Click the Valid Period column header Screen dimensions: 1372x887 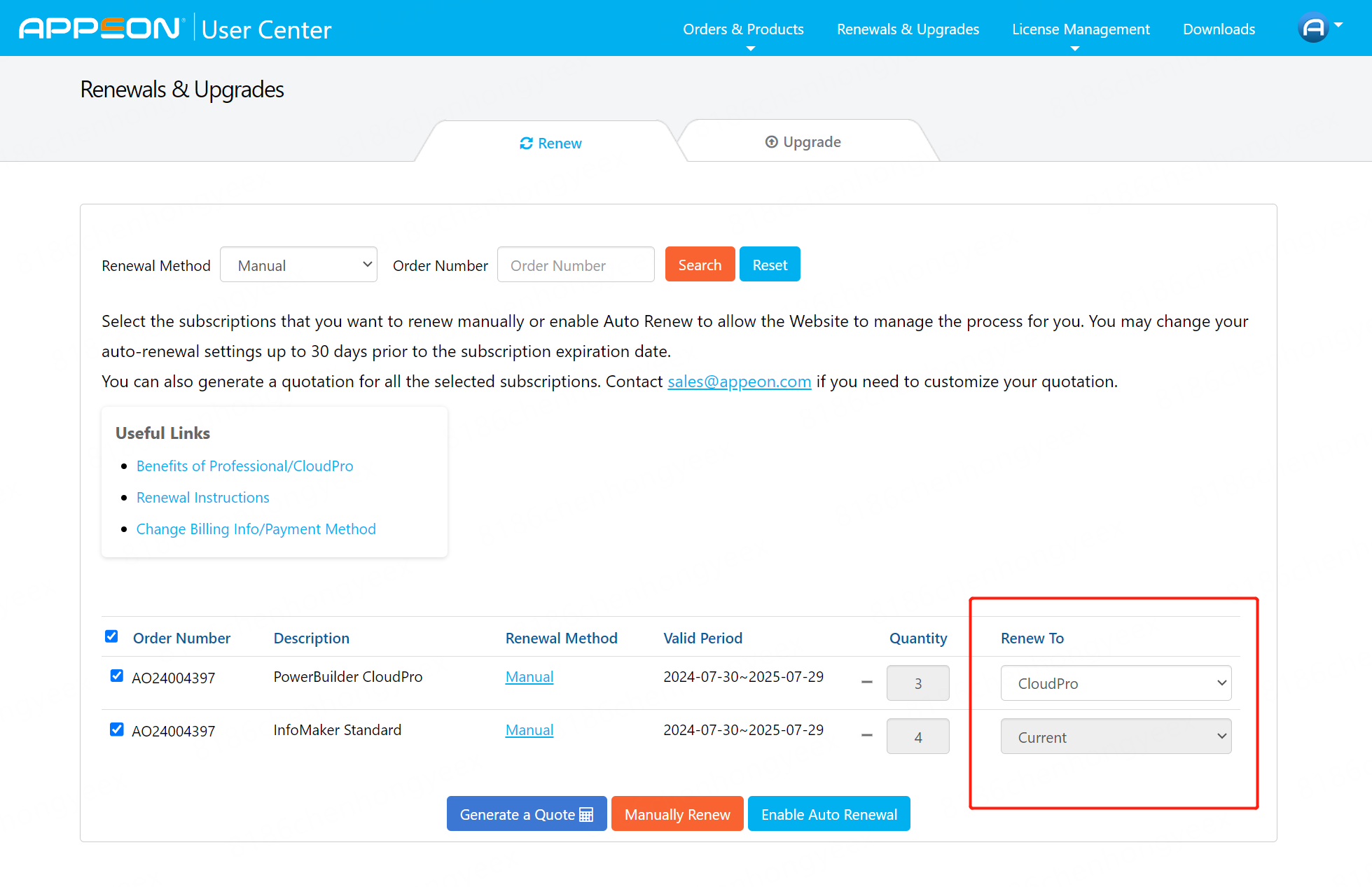[702, 638]
